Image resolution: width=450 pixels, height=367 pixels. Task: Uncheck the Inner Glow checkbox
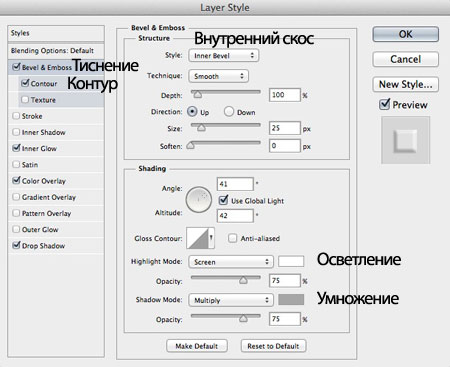tap(16, 148)
